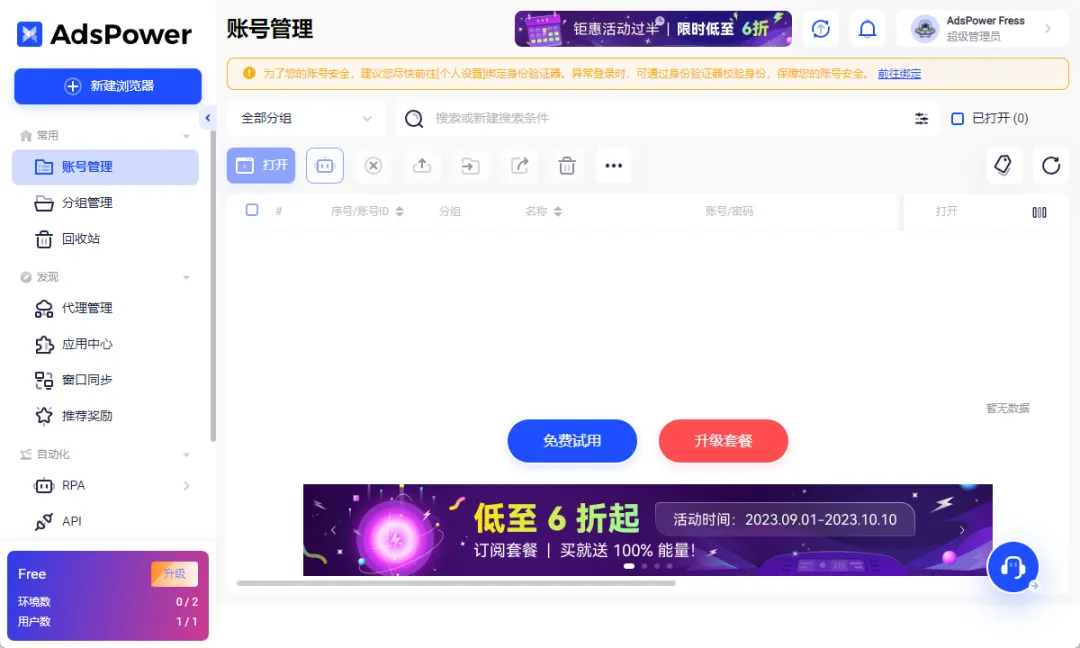Click the trash delete toolbar icon
1080x648 pixels.
[567, 165]
